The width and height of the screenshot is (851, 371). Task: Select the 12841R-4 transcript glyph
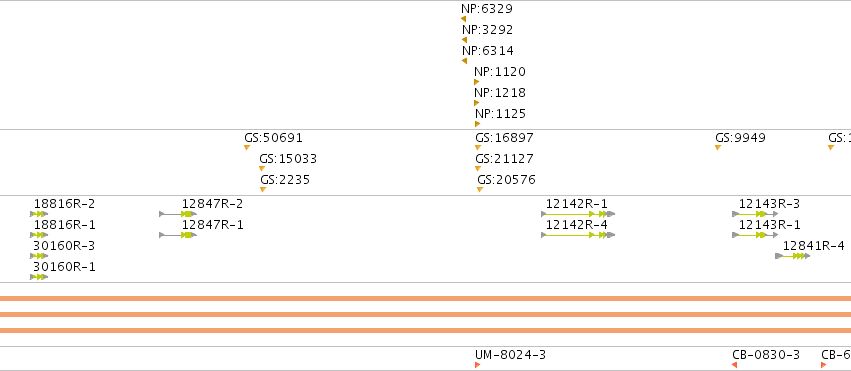tap(792, 255)
